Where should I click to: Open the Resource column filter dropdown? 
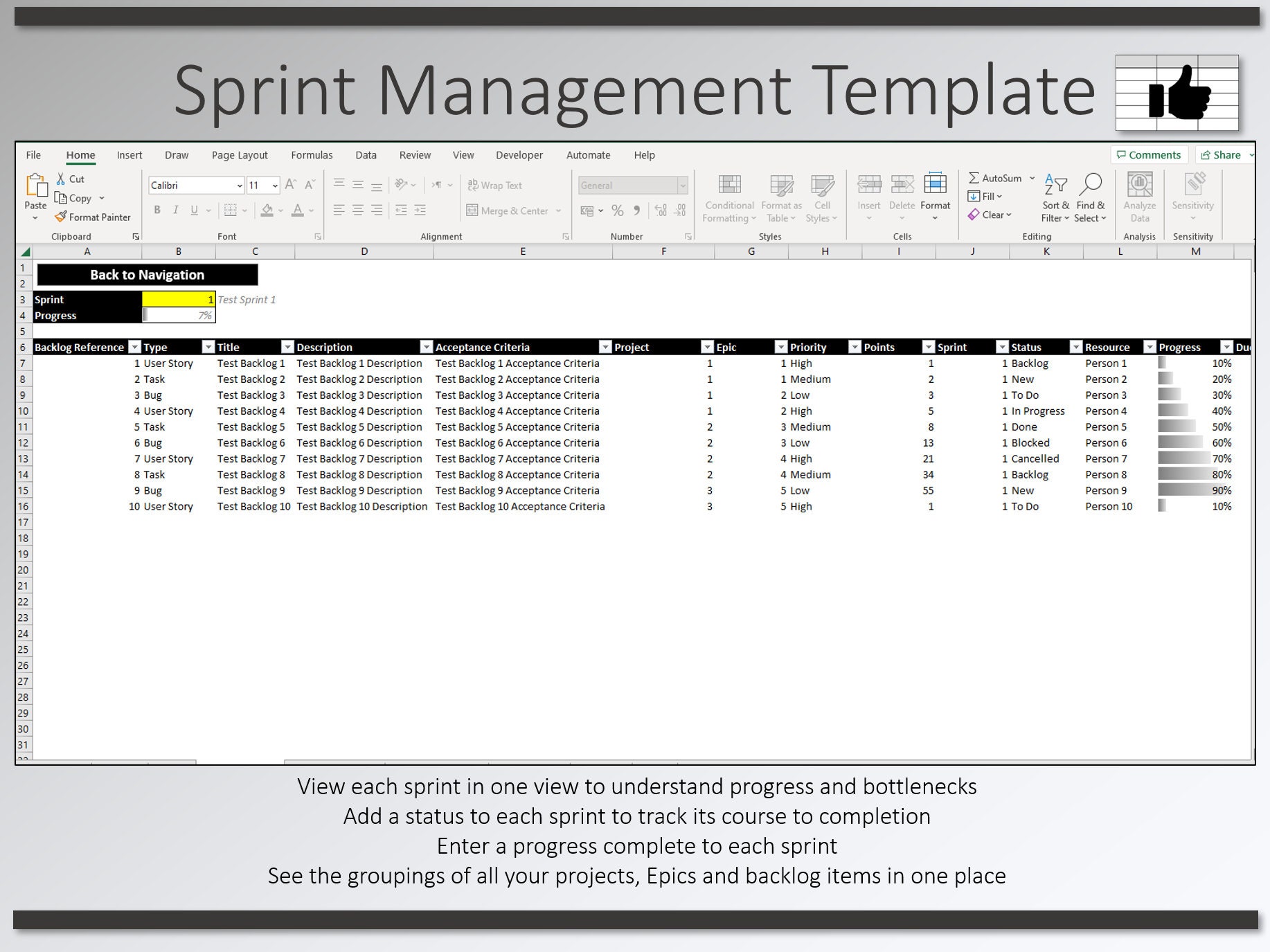click(1150, 347)
